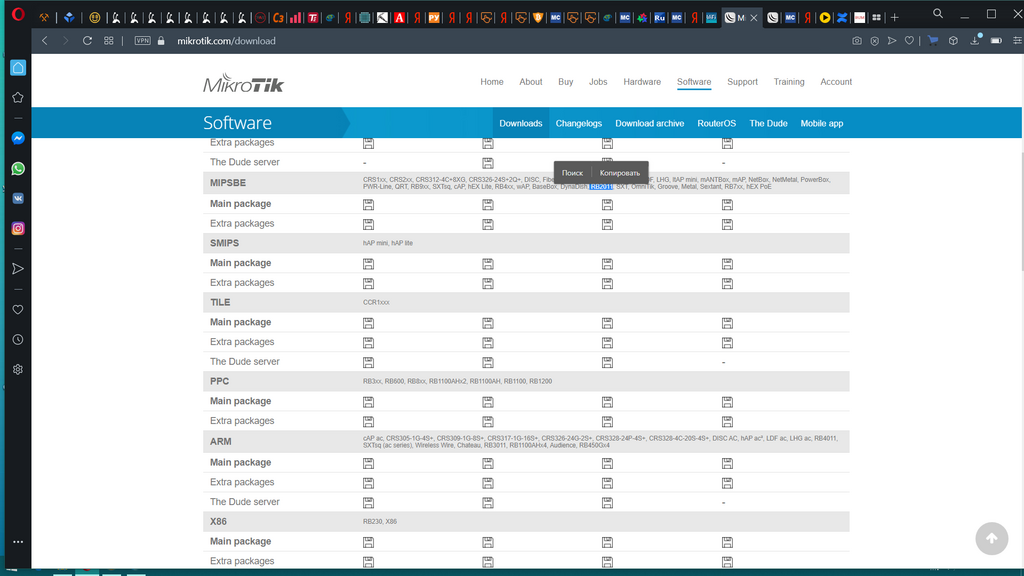This screenshot has height=576, width=1024.
Task: Download MIPSBE Extra packages, last column save icon
Action: (x=727, y=224)
